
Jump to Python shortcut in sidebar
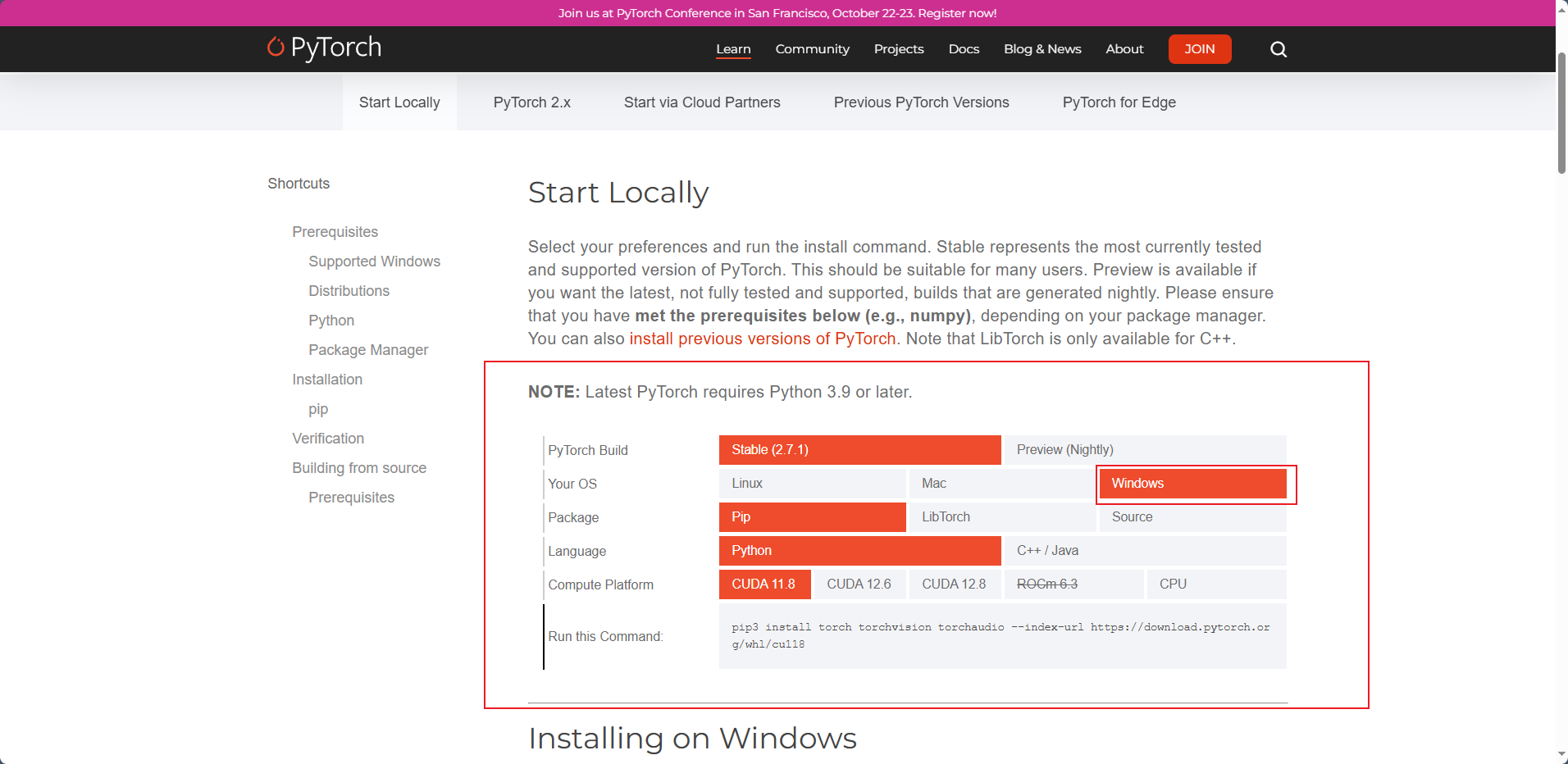click(x=331, y=321)
